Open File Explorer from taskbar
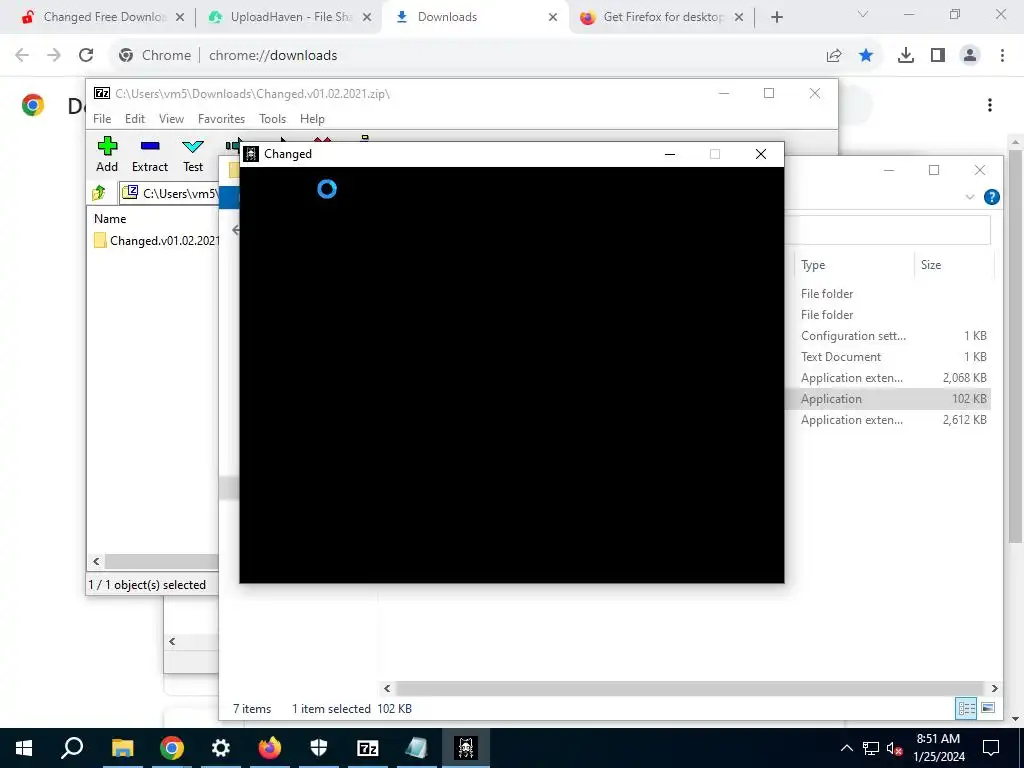 tap(122, 748)
